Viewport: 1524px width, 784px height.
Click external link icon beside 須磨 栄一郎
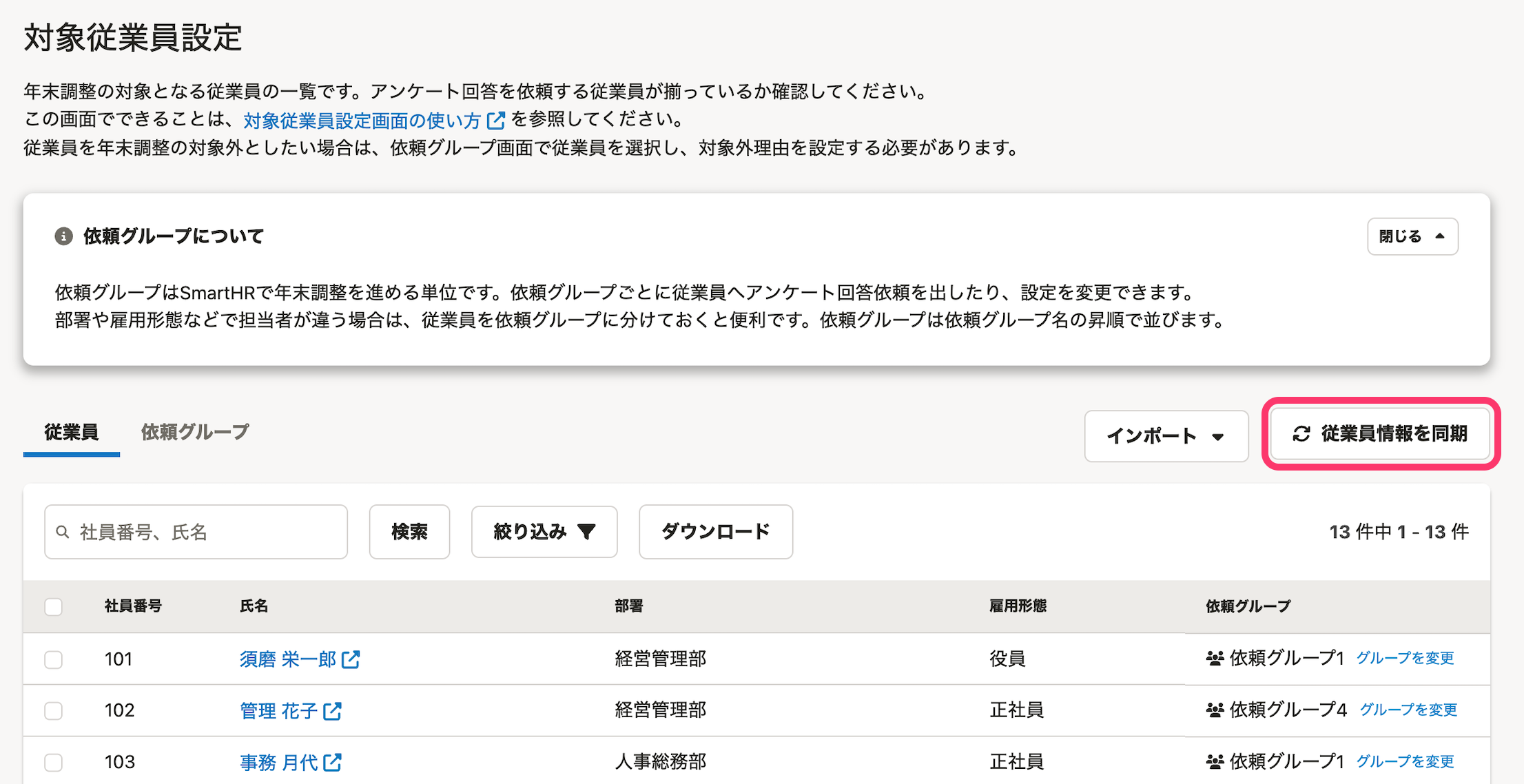351,659
